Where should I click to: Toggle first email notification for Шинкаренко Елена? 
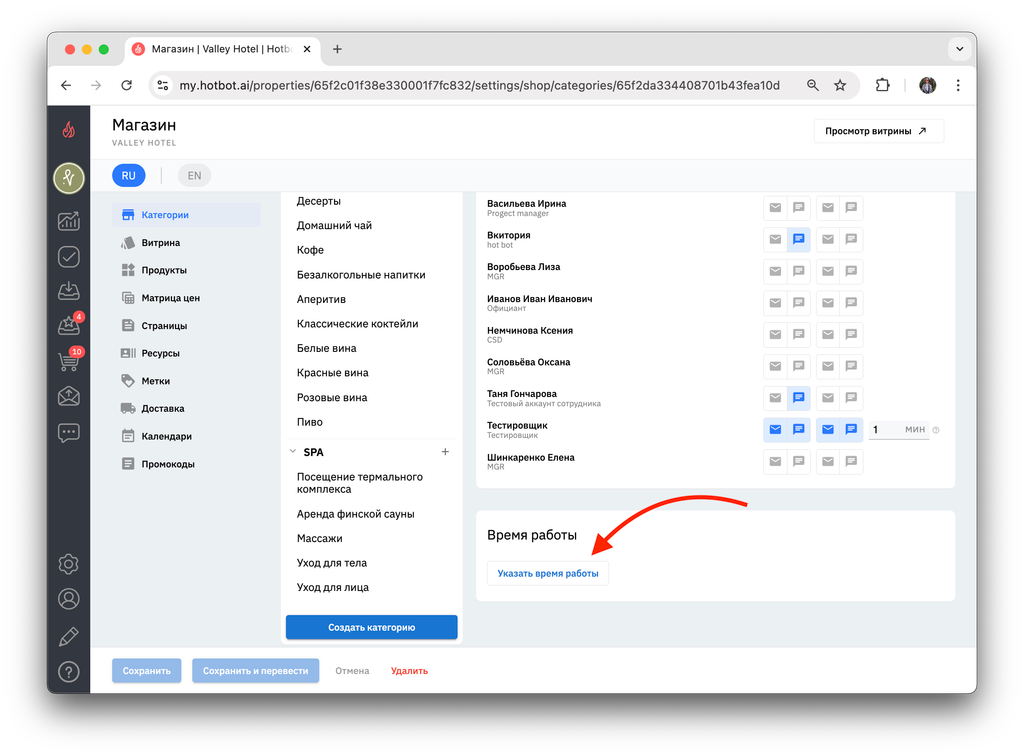click(x=775, y=461)
